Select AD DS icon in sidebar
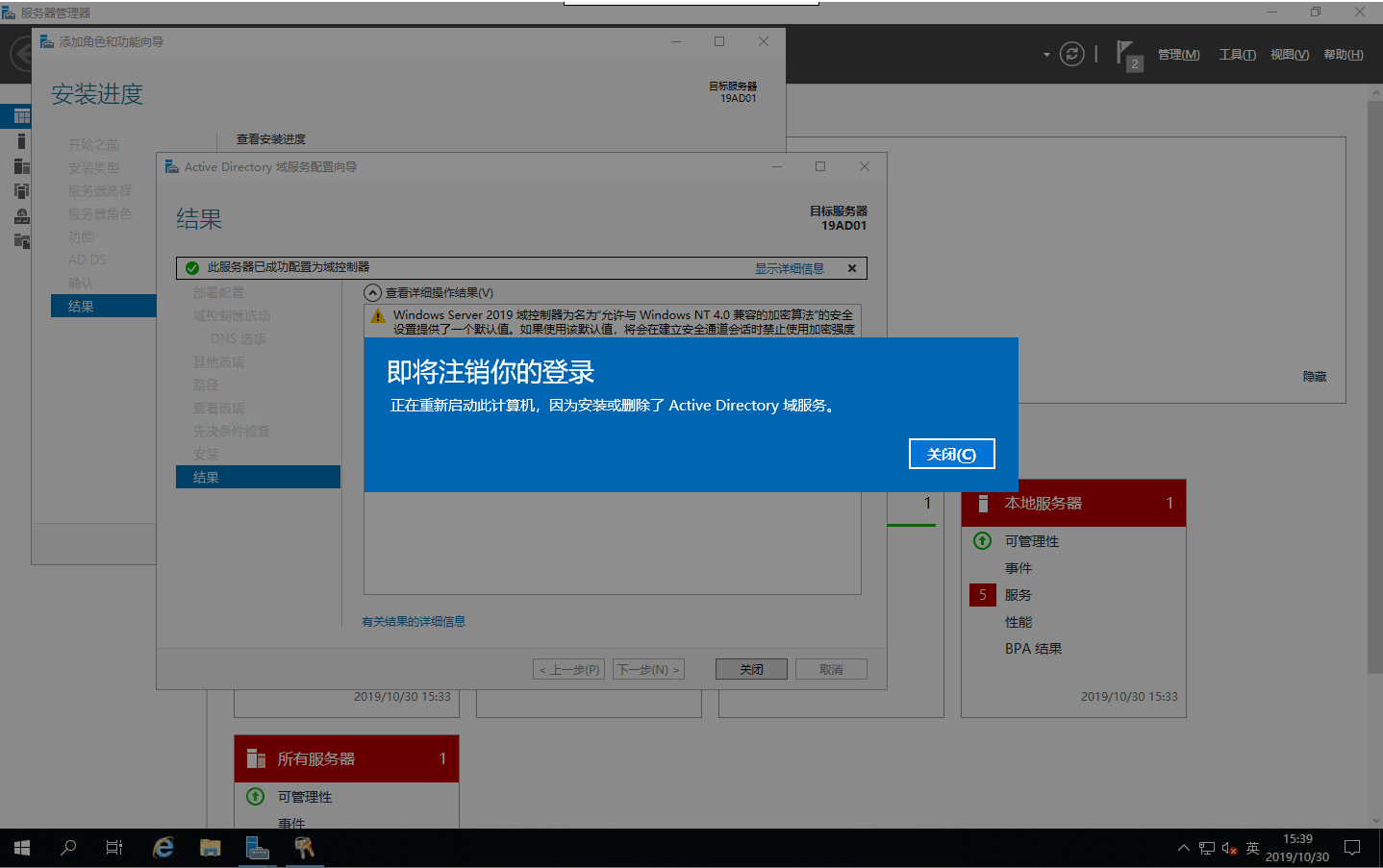The height and width of the screenshot is (868, 1383). click(21, 191)
